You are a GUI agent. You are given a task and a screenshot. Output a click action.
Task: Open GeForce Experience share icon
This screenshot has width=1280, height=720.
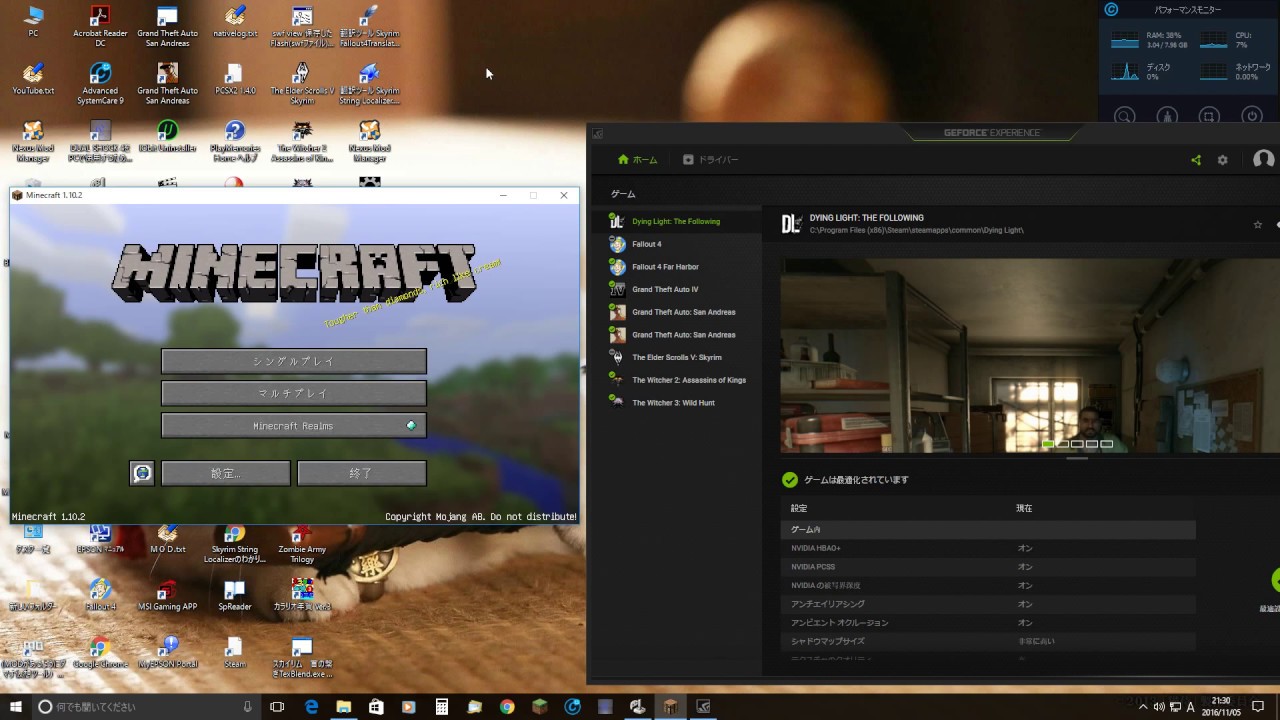1196,160
